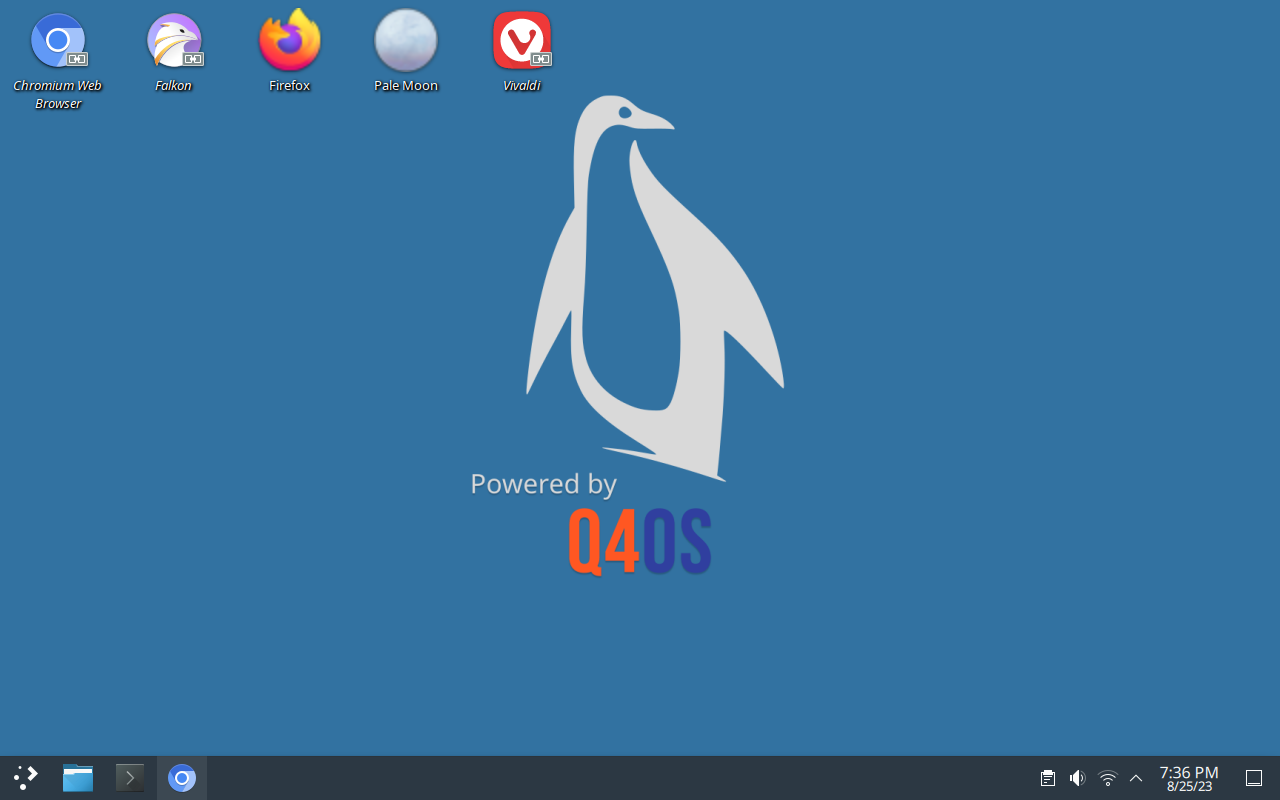Open the Vivaldi browser desktop icon
The image size is (1280, 800).
click(x=522, y=41)
